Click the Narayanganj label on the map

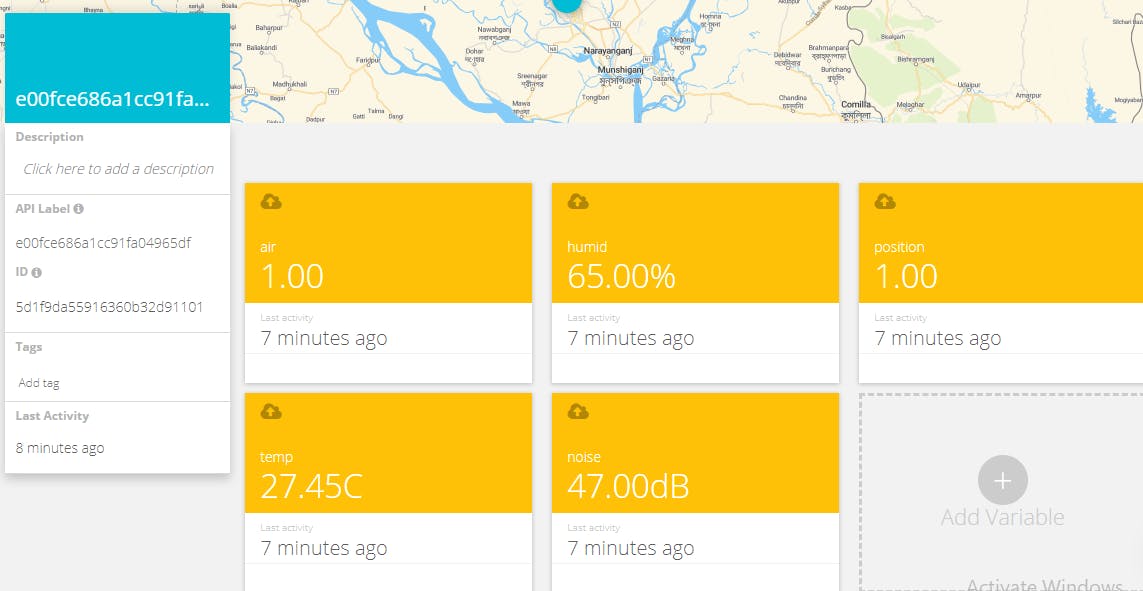click(607, 51)
